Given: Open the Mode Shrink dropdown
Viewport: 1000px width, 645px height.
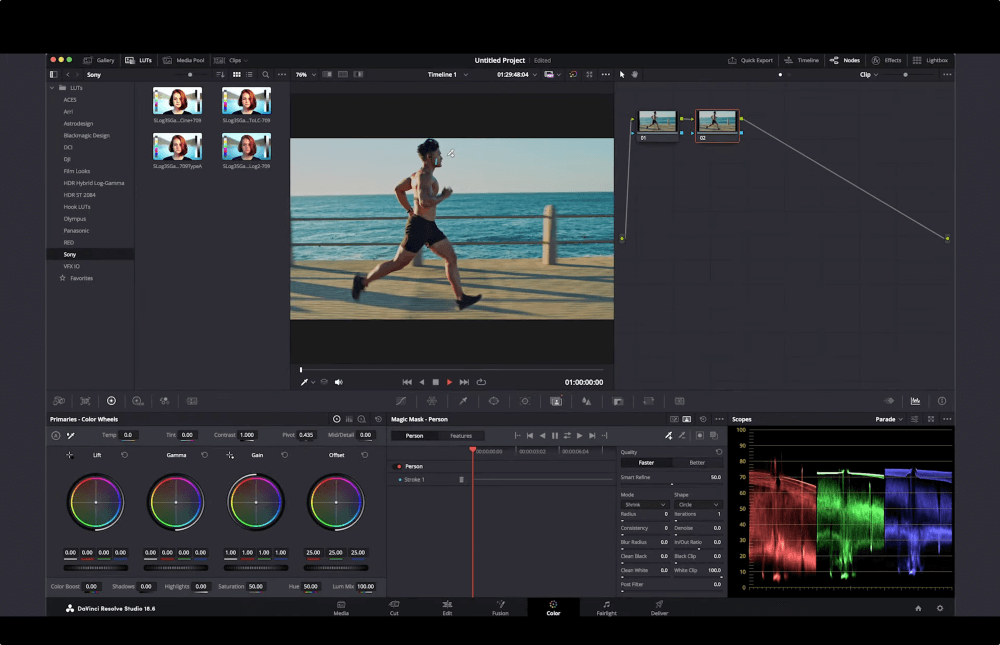Looking at the screenshot, I should pos(644,505).
